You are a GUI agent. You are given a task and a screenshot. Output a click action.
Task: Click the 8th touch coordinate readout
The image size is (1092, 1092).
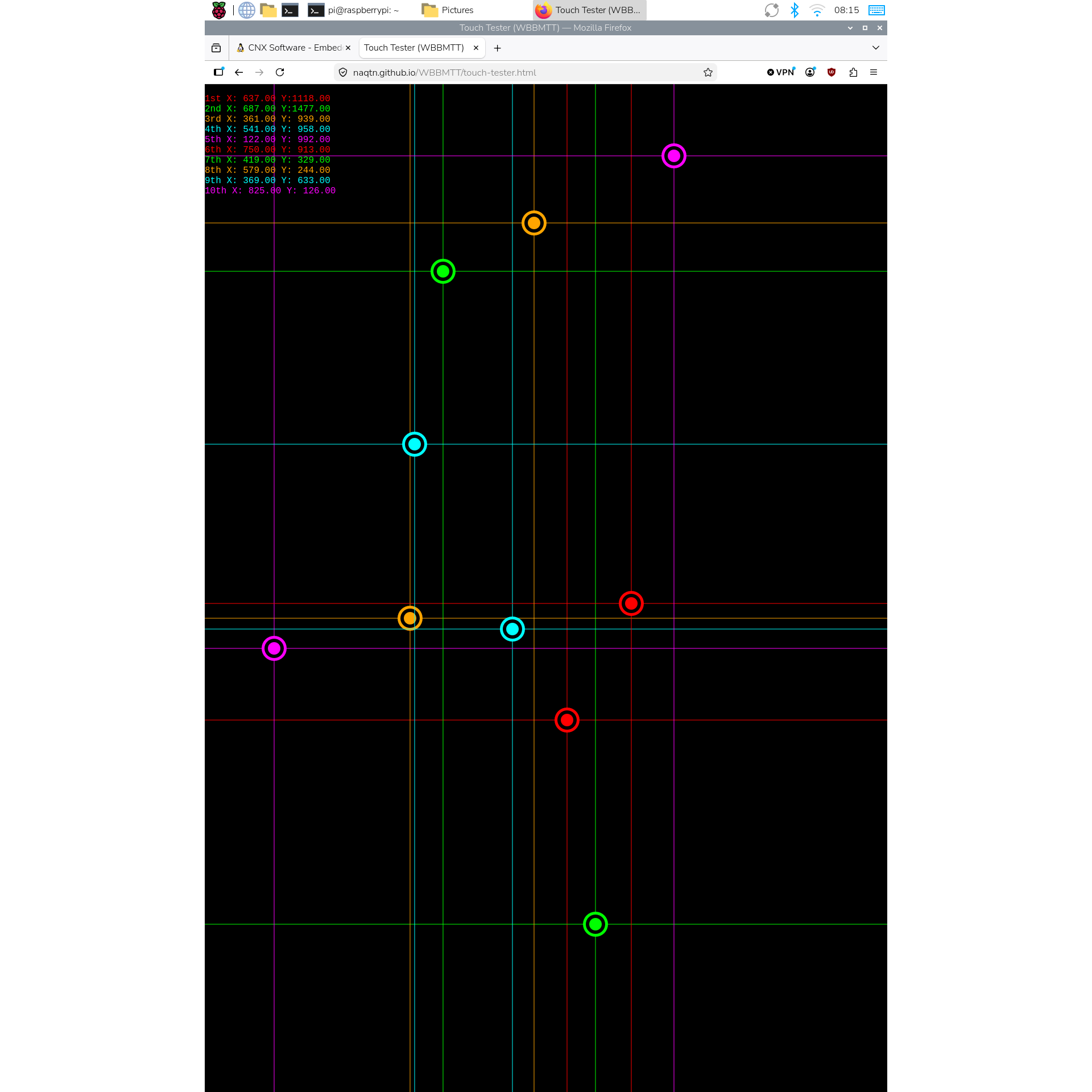tap(267, 170)
